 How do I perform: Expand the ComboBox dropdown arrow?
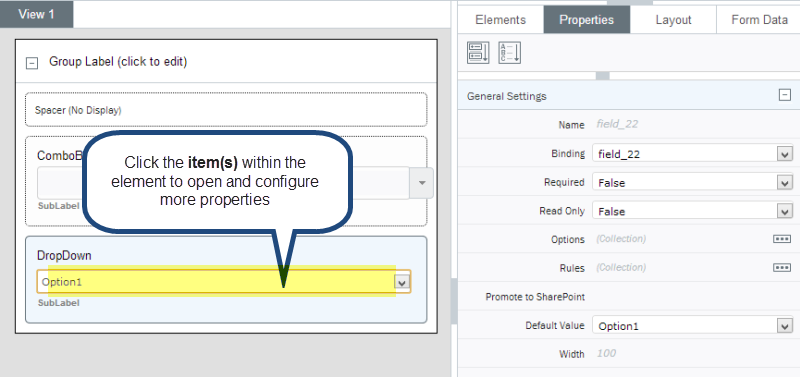[422, 183]
